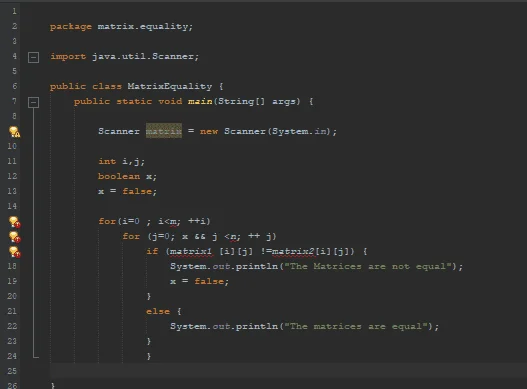Show the error hint beside for (j=0 line
Image resolution: width=527 pixels, height=389 pixels.
coord(14,237)
